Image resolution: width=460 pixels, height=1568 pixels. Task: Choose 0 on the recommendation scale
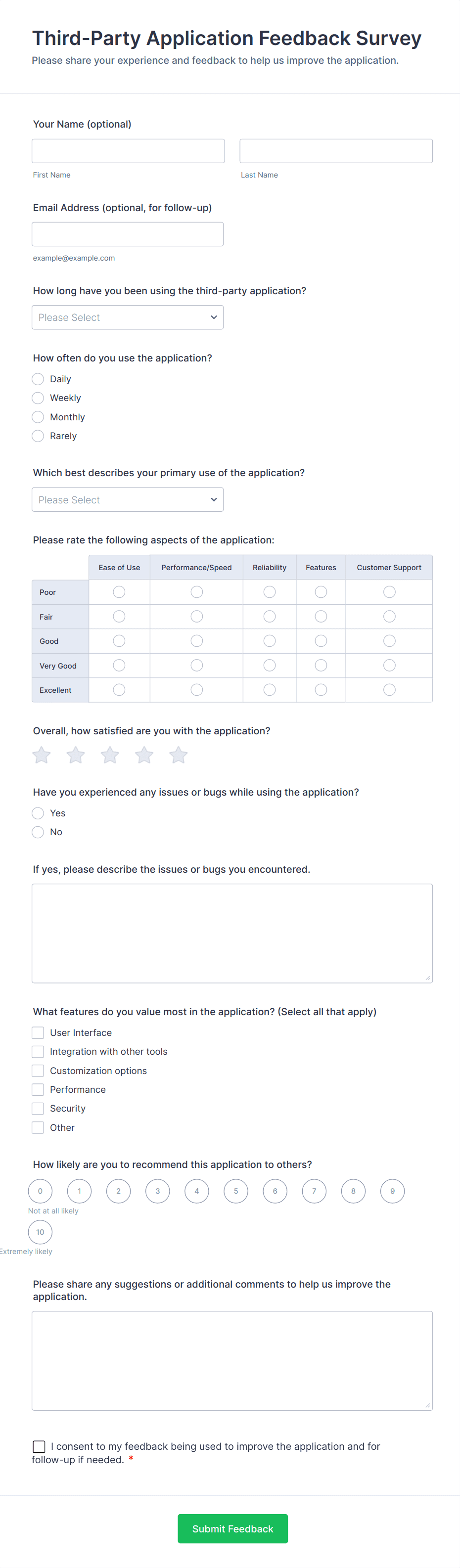click(40, 1191)
